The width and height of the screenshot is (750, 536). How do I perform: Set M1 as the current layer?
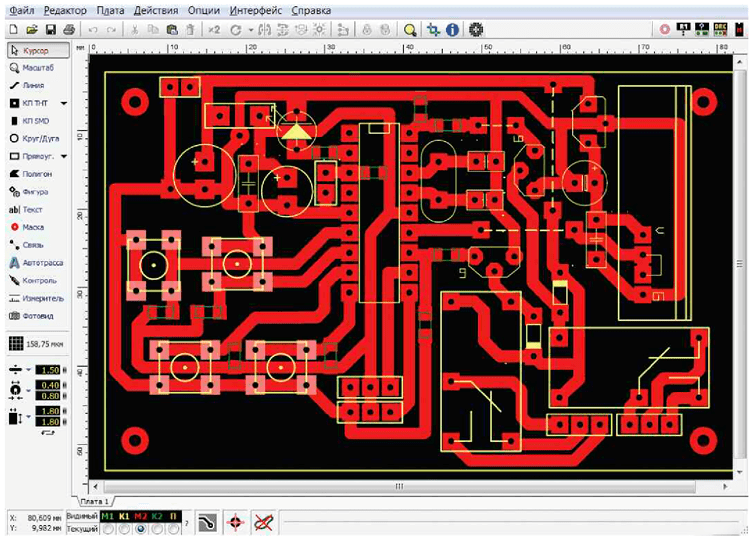coord(107,527)
